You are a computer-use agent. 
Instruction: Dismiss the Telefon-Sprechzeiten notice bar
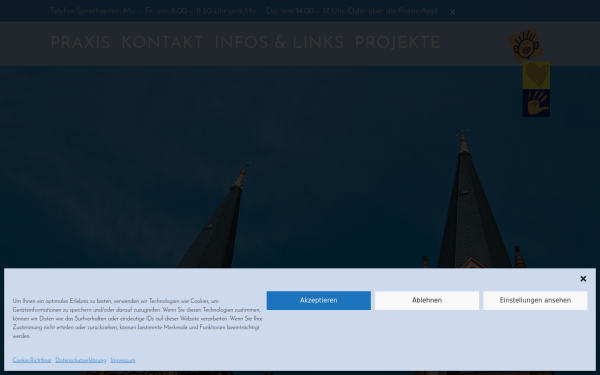pyautogui.click(x=452, y=12)
